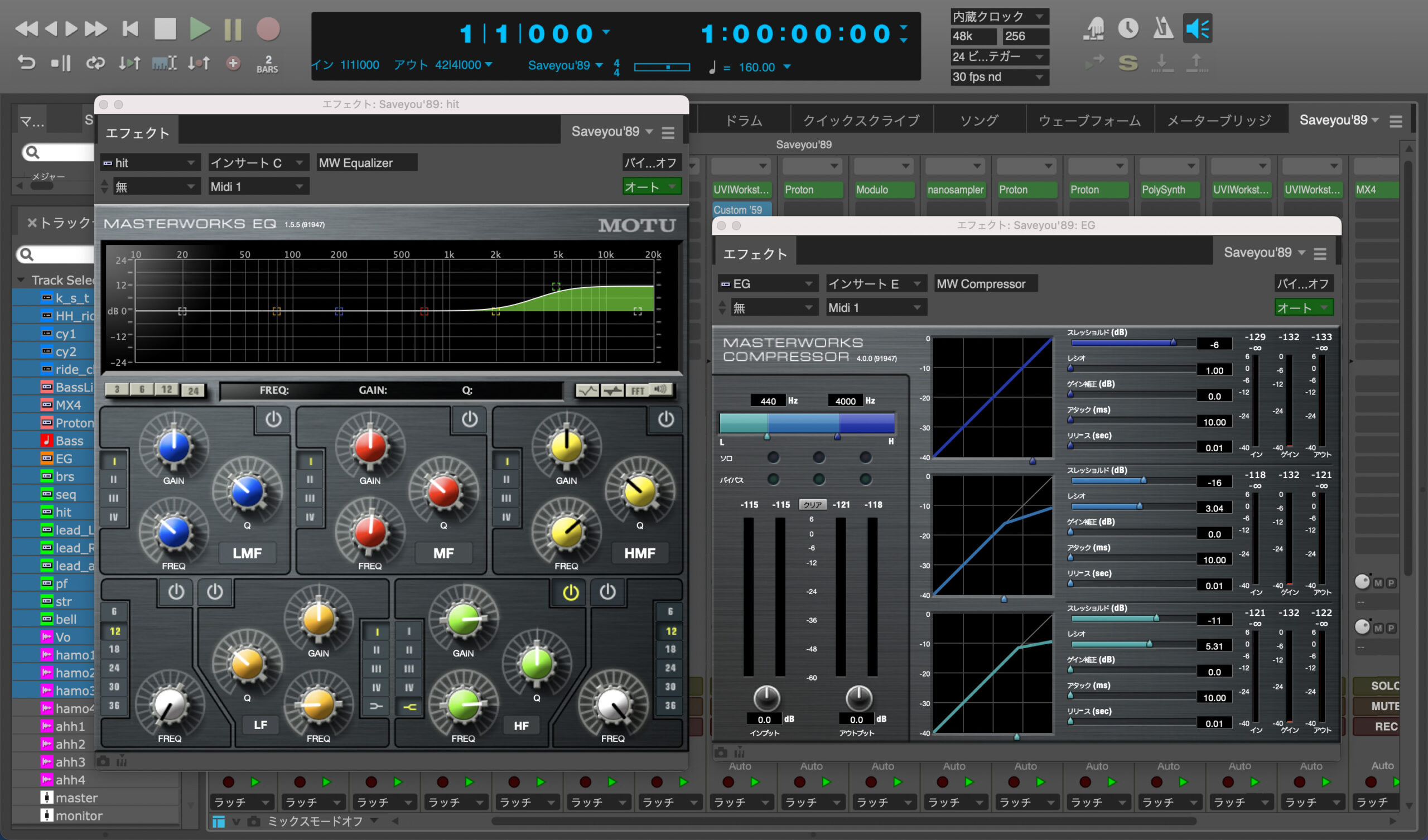
Task: Toggle the metronome click icon
Action: click(x=1163, y=28)
